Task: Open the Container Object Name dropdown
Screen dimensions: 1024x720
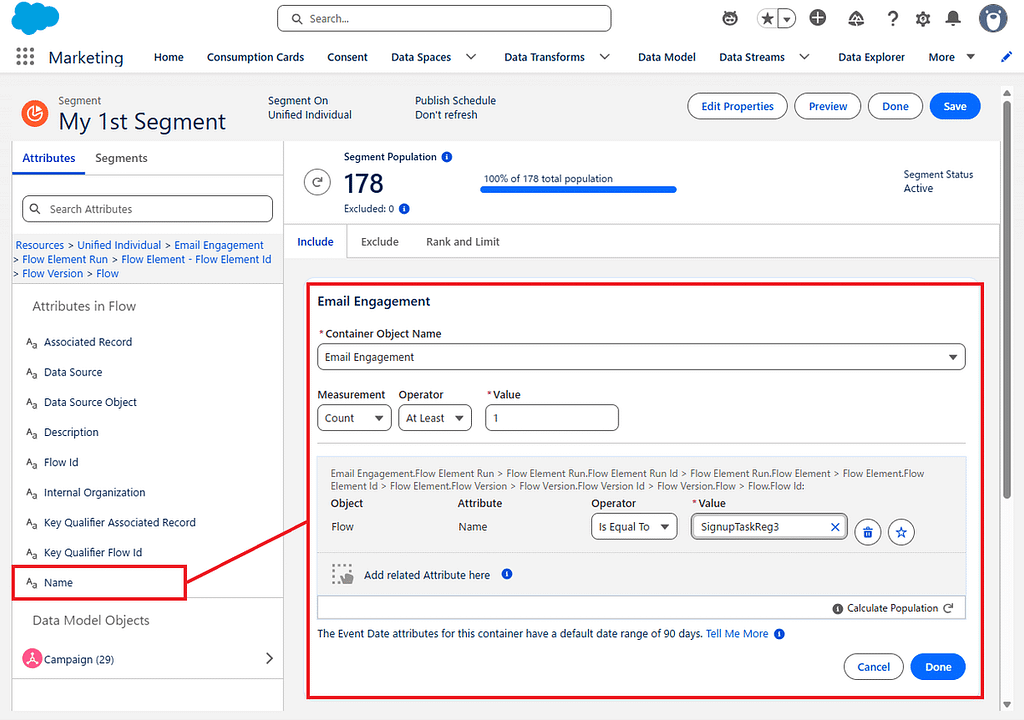Action: click(641, 357)
